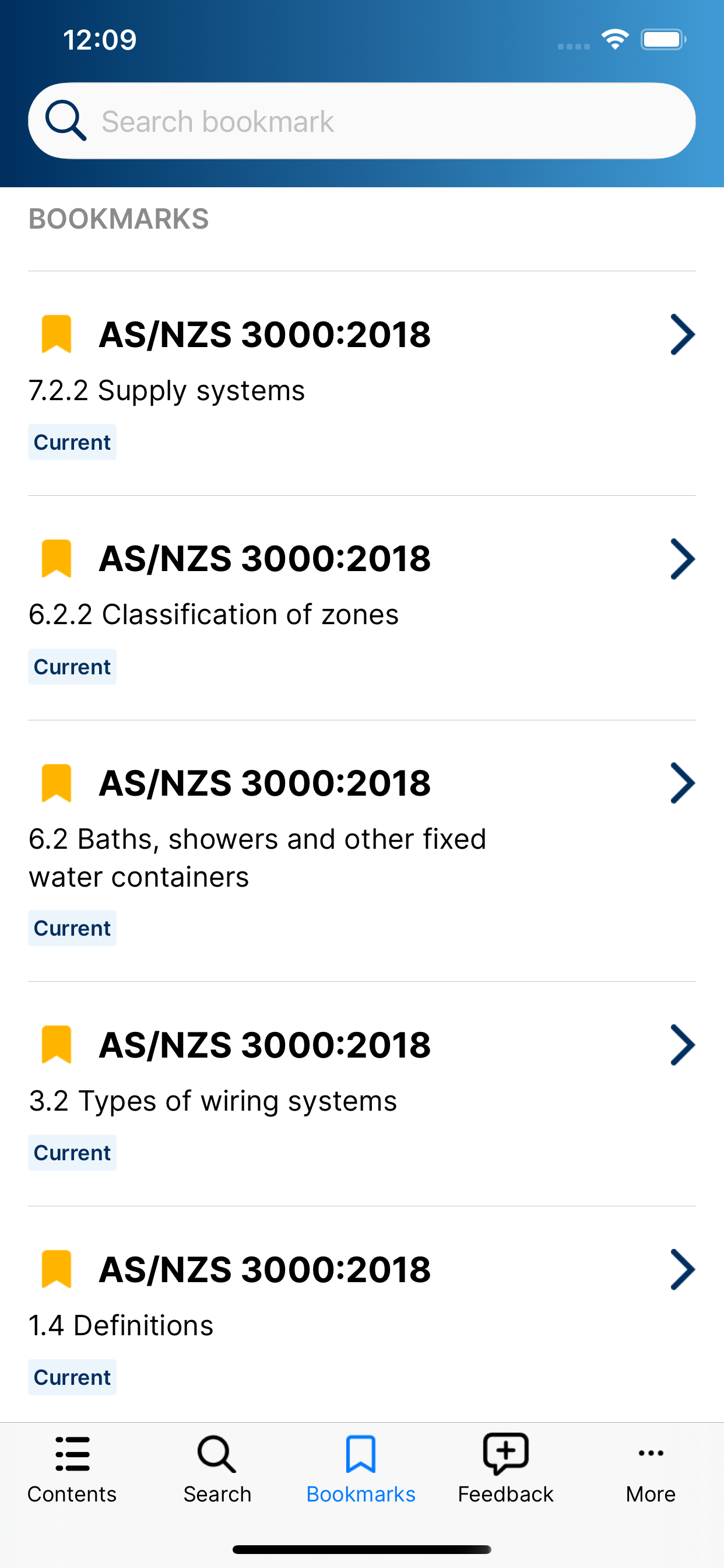Screen dimensions: 724x1568
Task: Expand 6.2 Baths, showers entry with chevron
Action: tap(683, 783)
